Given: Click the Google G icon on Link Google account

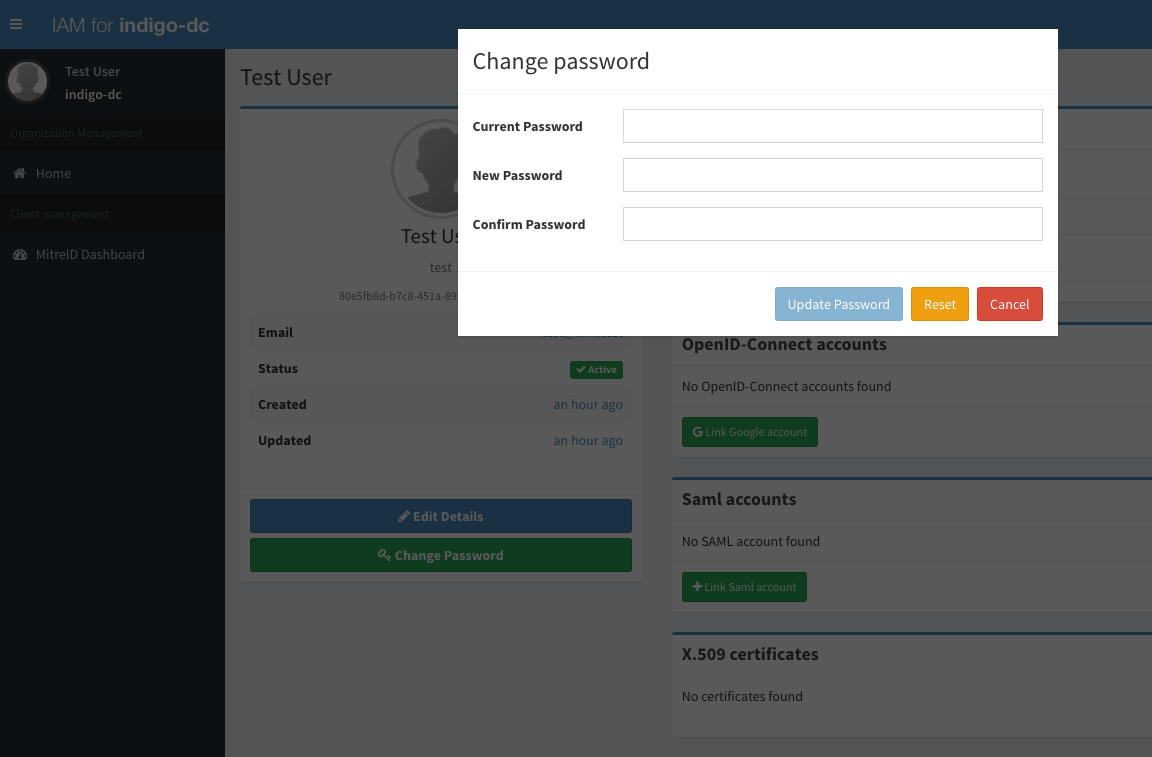Looking at the screenshot, I should (x=697, y=432).
